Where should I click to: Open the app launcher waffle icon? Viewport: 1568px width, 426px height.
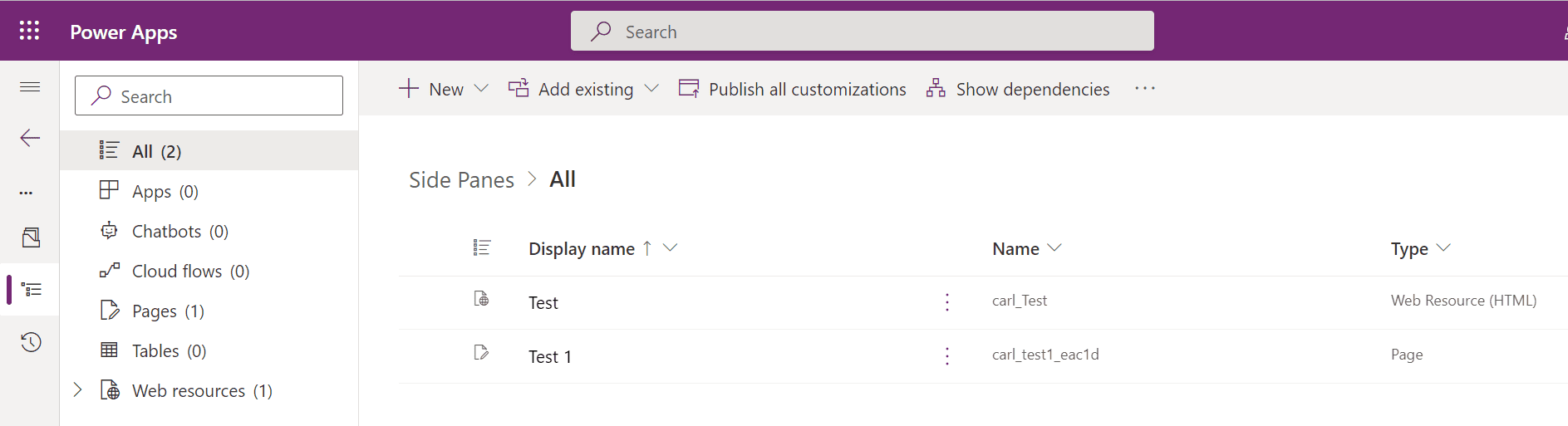30,31
